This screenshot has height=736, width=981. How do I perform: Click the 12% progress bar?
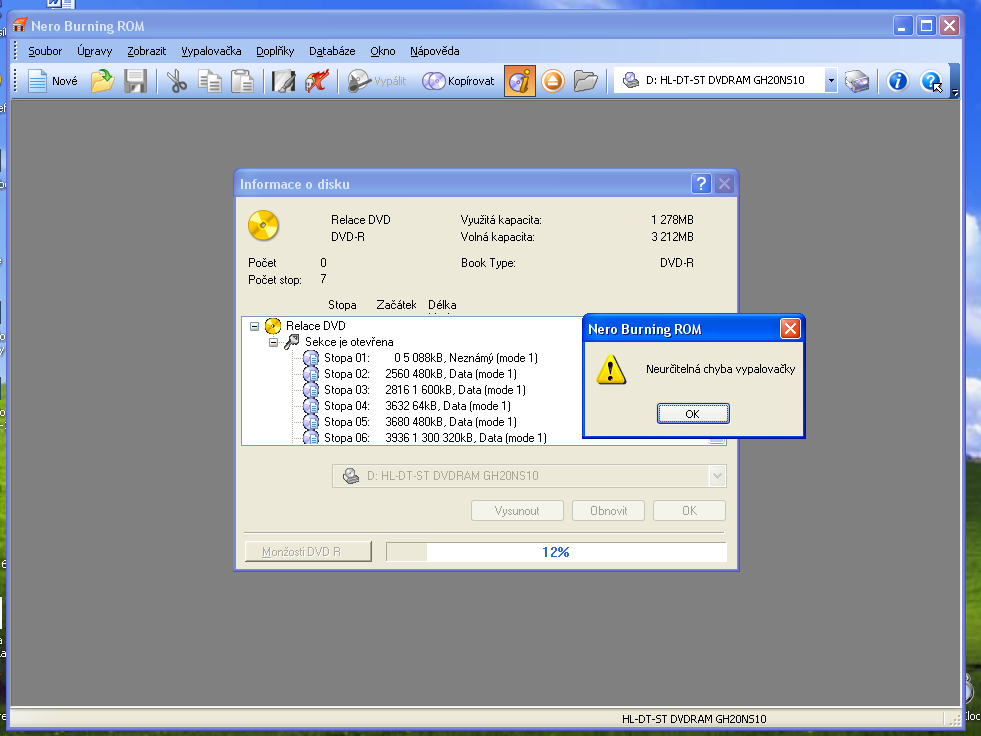click(x=556, y=552)
